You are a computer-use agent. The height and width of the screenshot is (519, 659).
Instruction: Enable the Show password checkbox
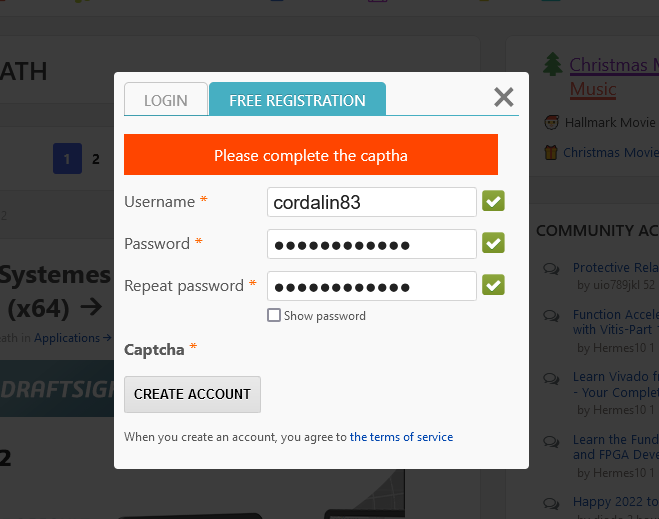tap(274, 316)
